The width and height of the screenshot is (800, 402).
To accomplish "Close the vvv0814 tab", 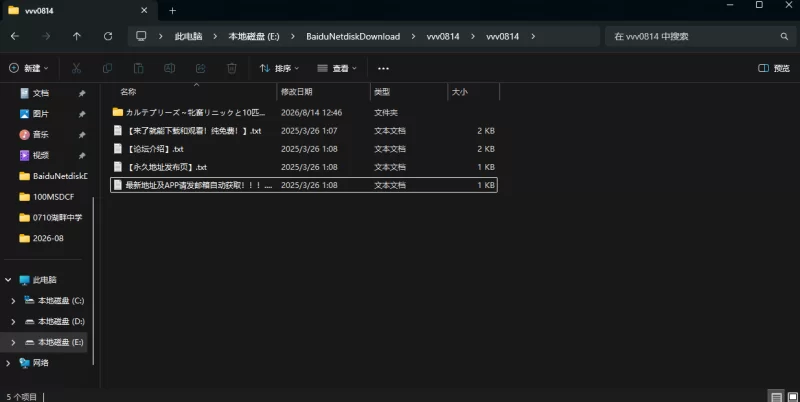I will point(144,10).
